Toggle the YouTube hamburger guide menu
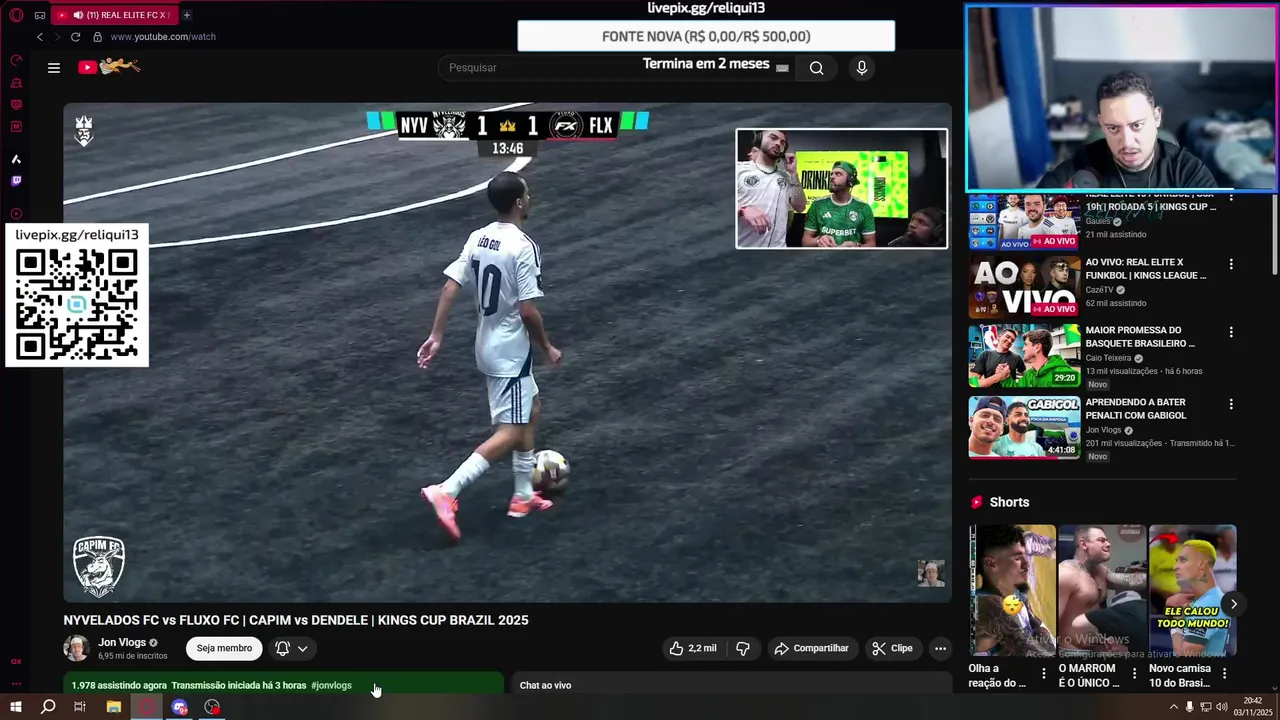This screenshot has width=1280, height=720. tap(54, 68)
